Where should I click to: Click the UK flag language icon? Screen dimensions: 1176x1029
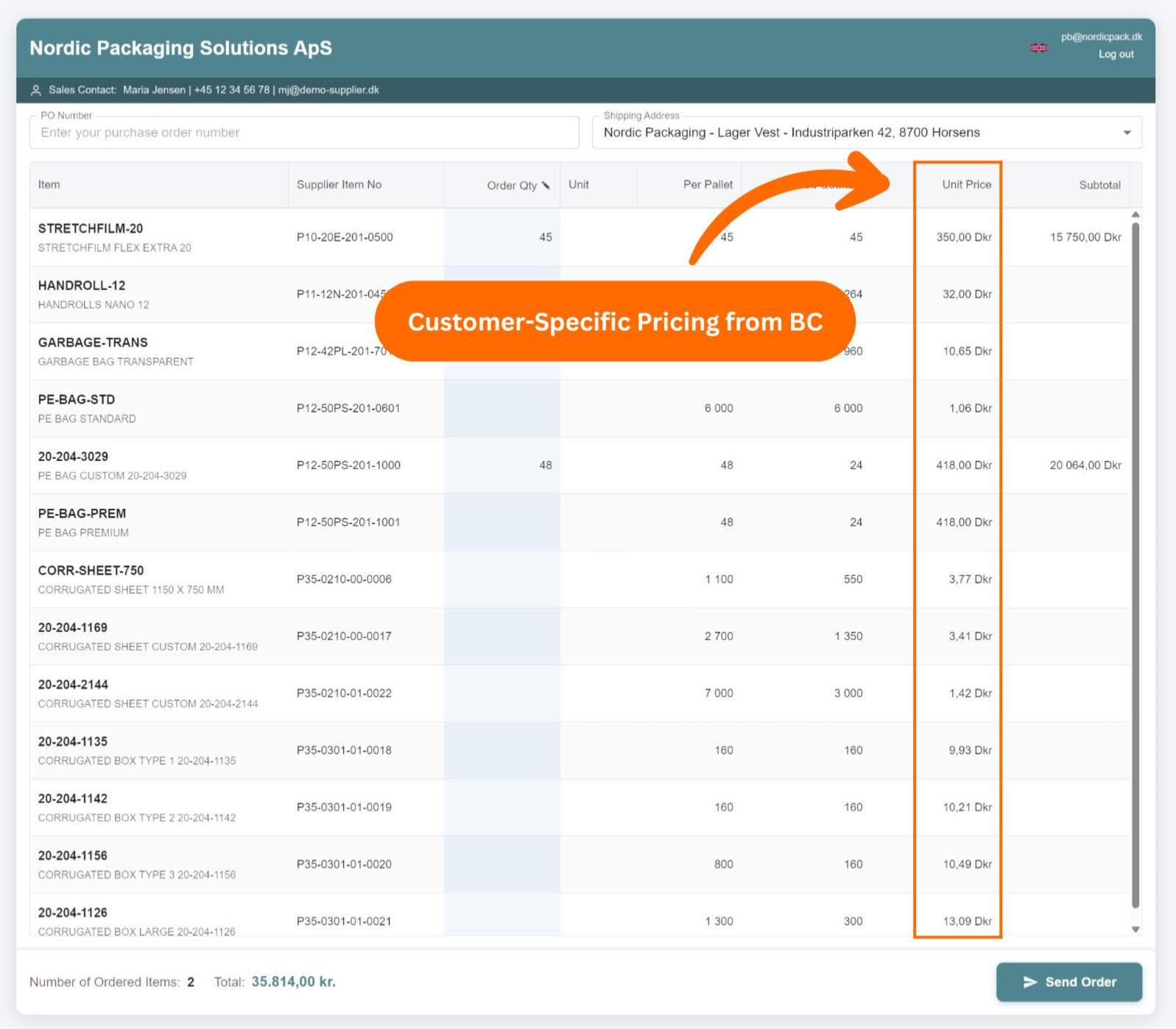(1038, 48)
